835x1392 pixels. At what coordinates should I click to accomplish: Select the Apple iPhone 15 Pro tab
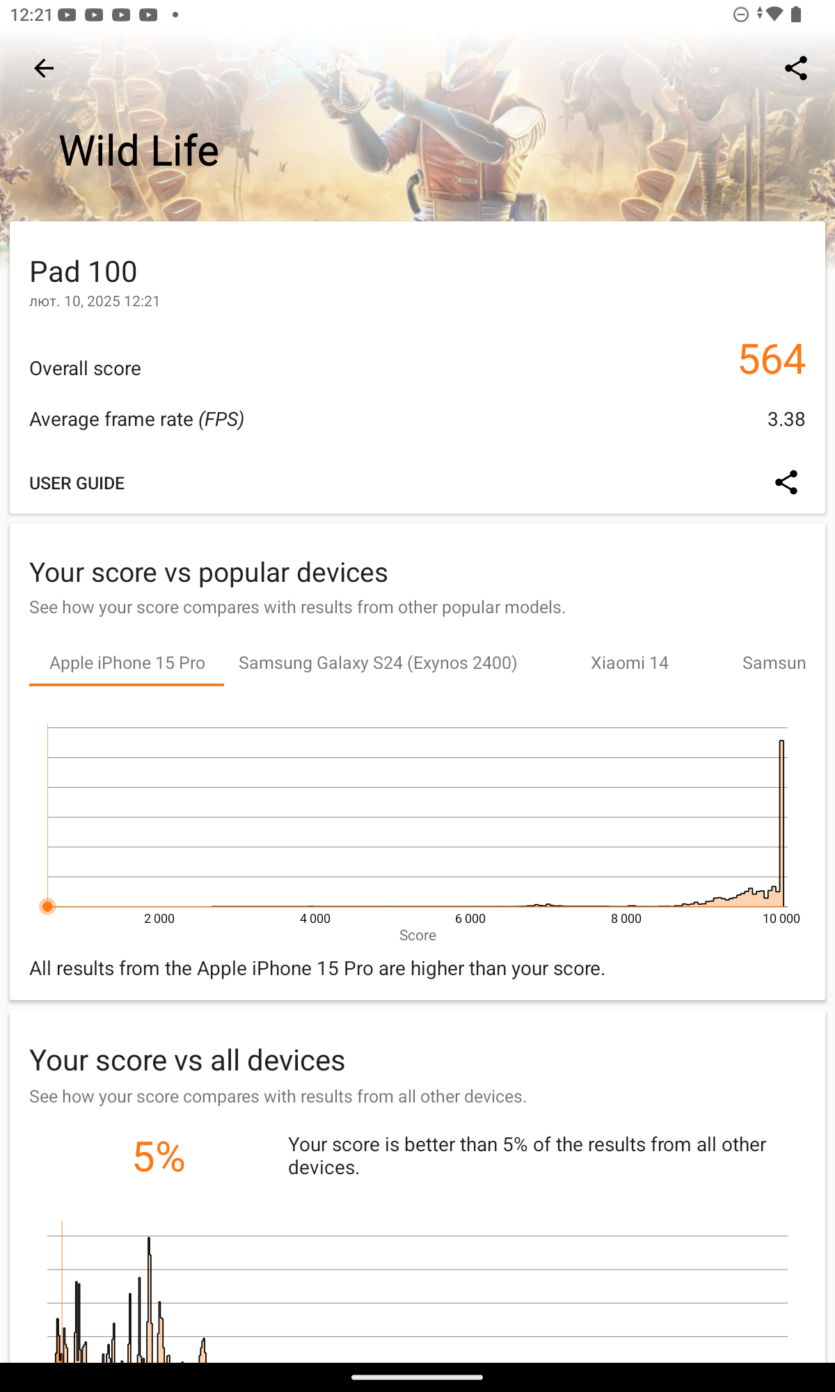point(127,663)
